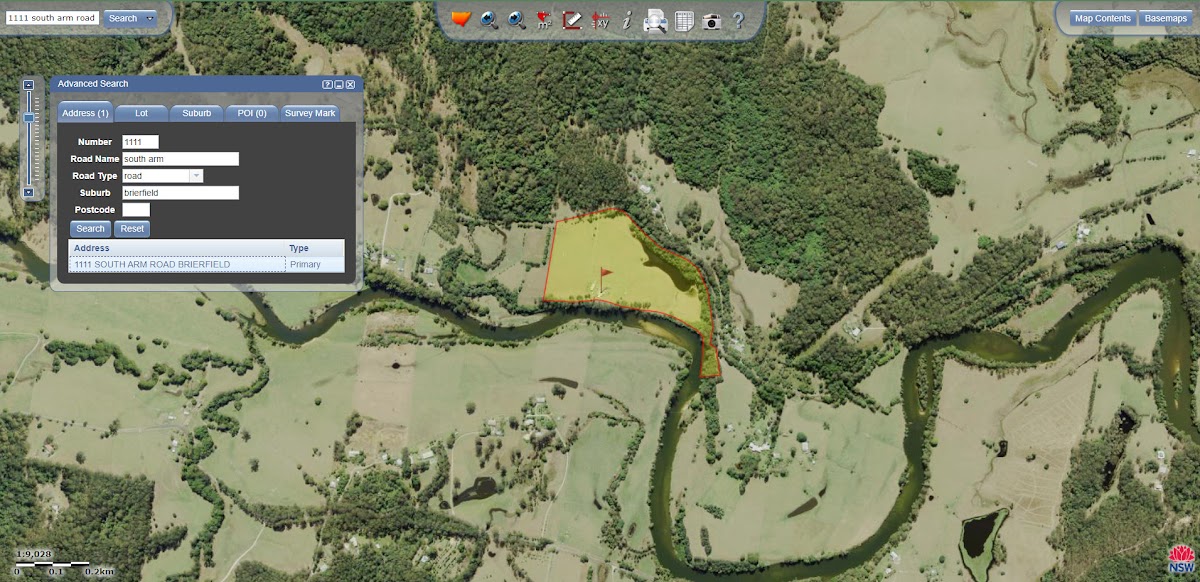Viewport: 1200px width, 582px height.
Task: Zoom to the full NSW state extent
Action: (x=461, y=19)
